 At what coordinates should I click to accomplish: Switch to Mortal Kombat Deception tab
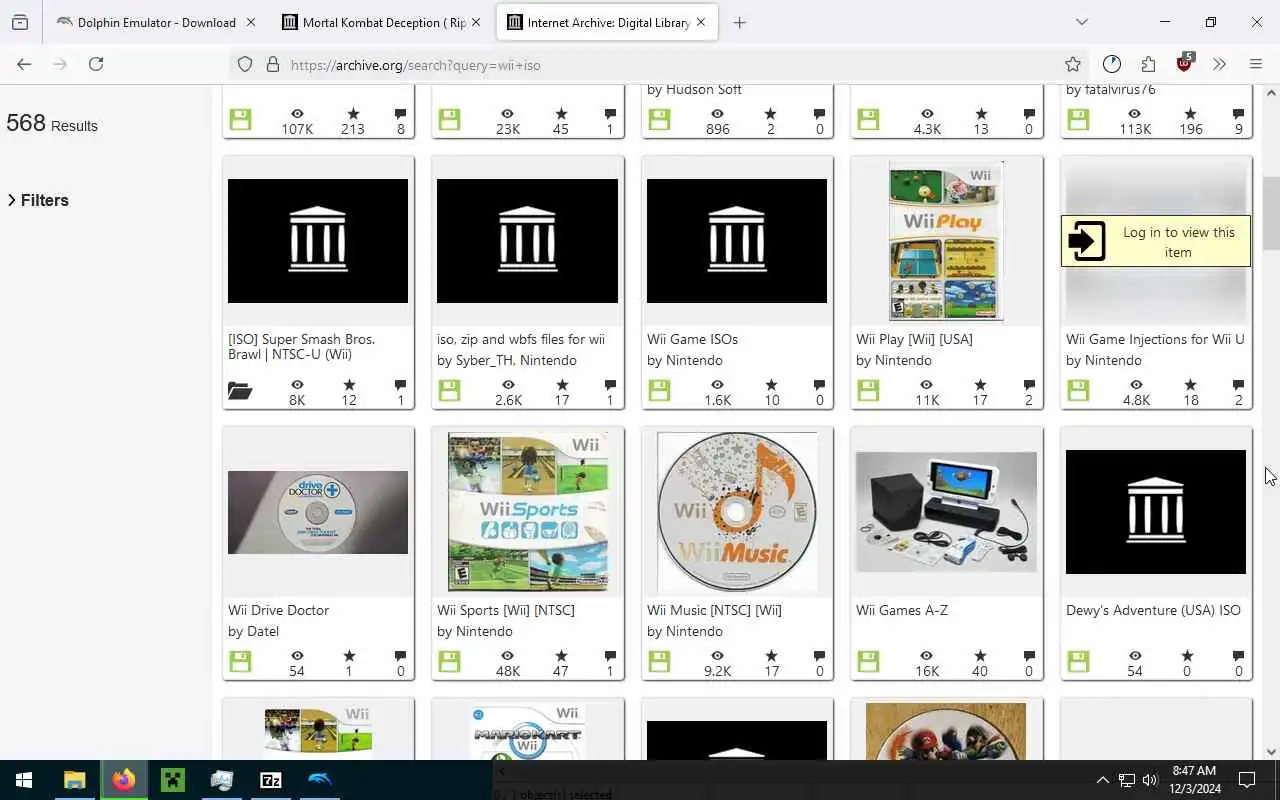click(x=382, y=22)
